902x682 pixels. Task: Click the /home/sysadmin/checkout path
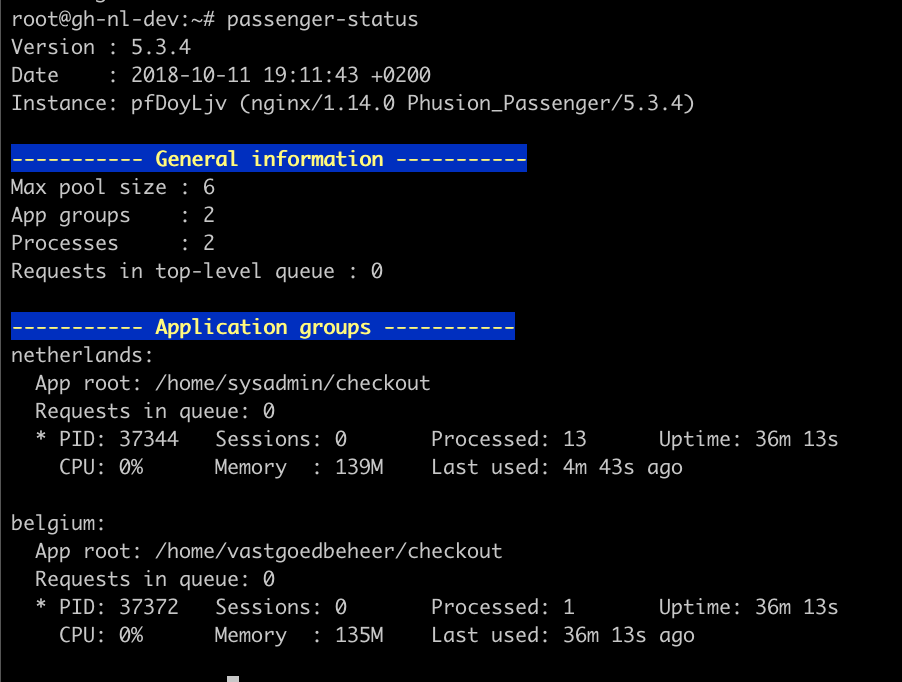pyautogui.click(x=293, y=384)
